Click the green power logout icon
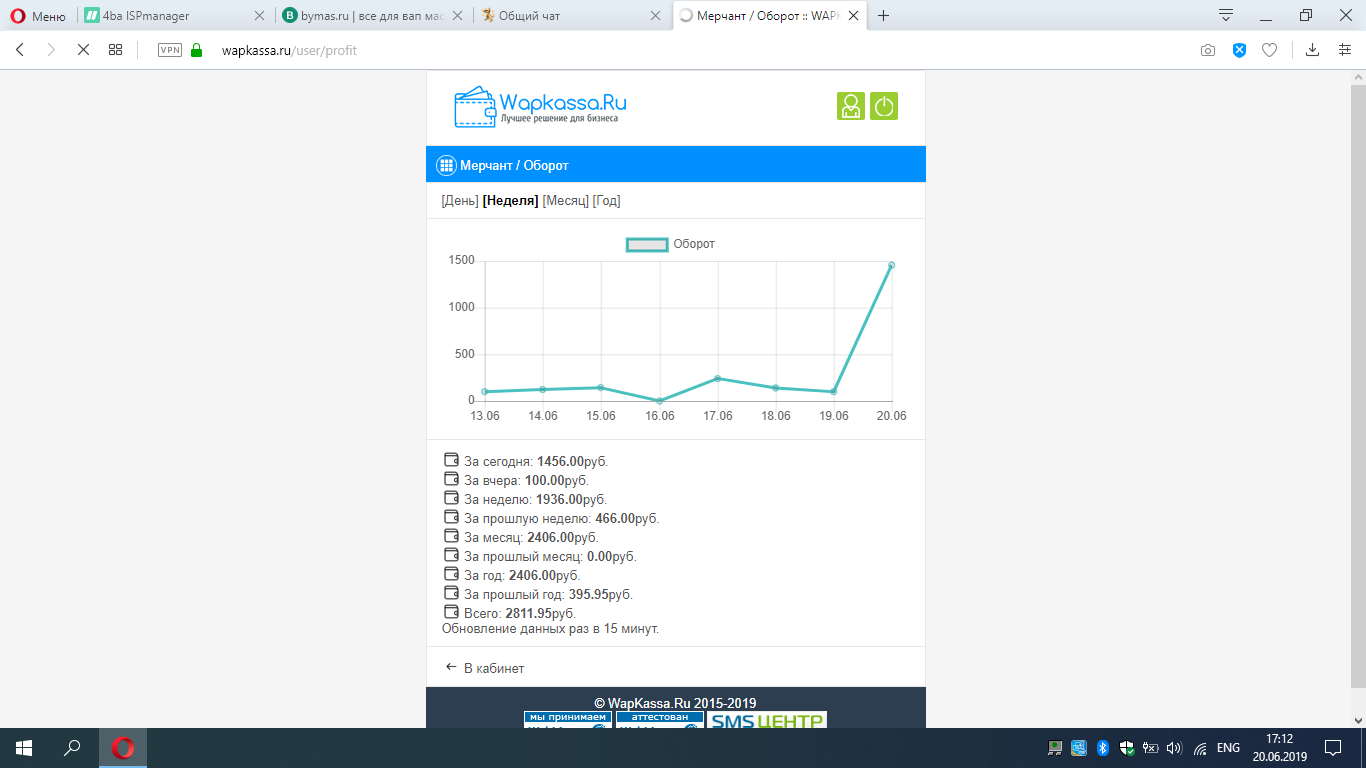Viewport: 1366px width, 768px height. point(884,106)
